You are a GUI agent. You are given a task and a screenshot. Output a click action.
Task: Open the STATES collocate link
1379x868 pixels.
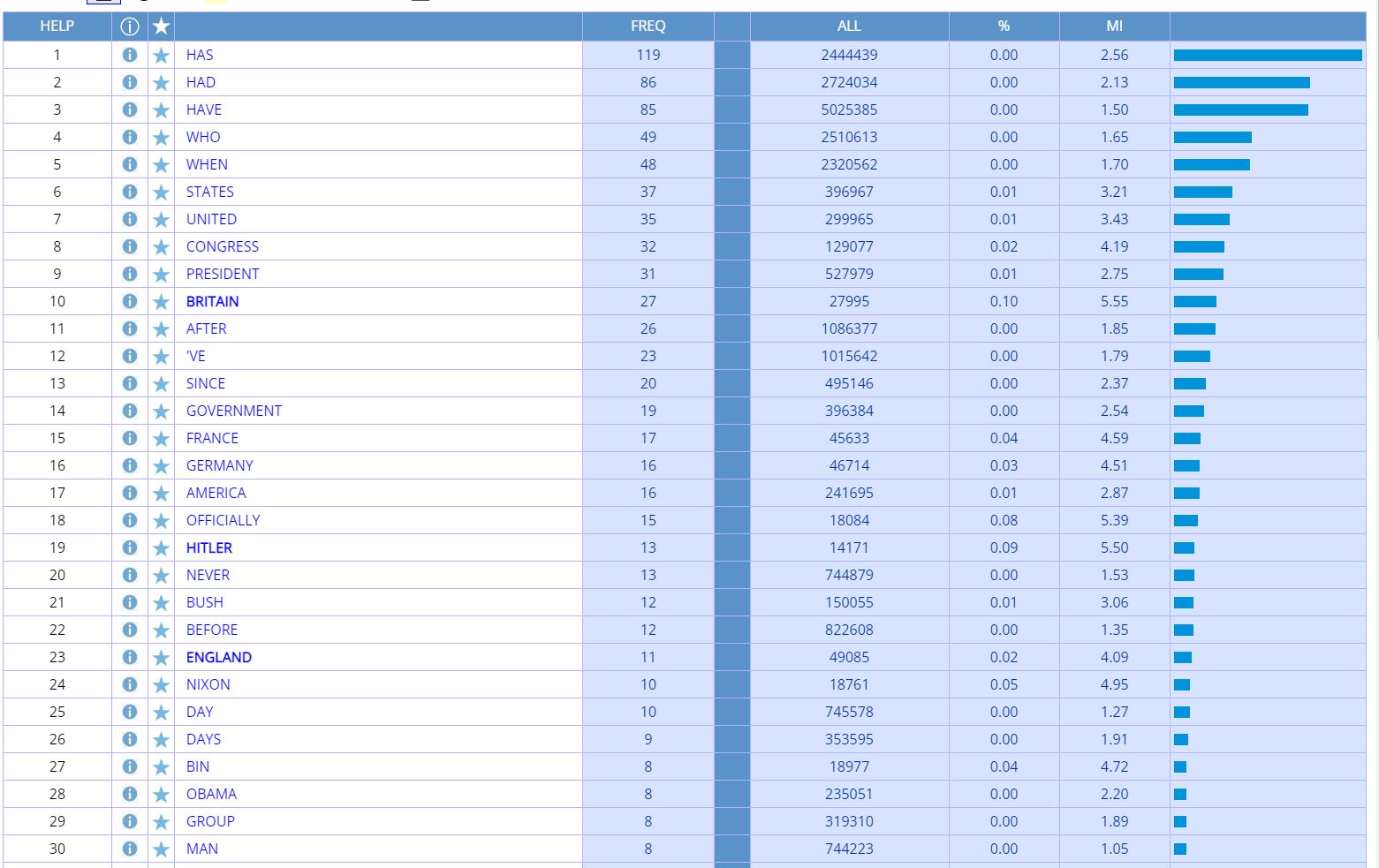[x=210, y=192]
